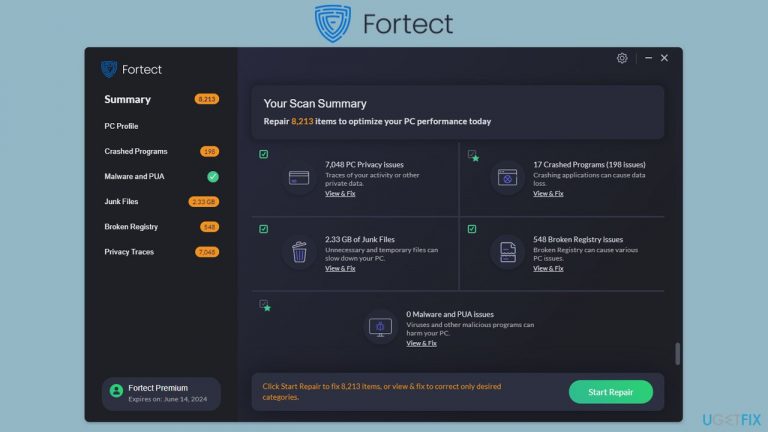Click '17 Crashed Programs (198 issues)' title
Image resolution: width=768 pixels, height=432 pixels.
pos(589,165)
